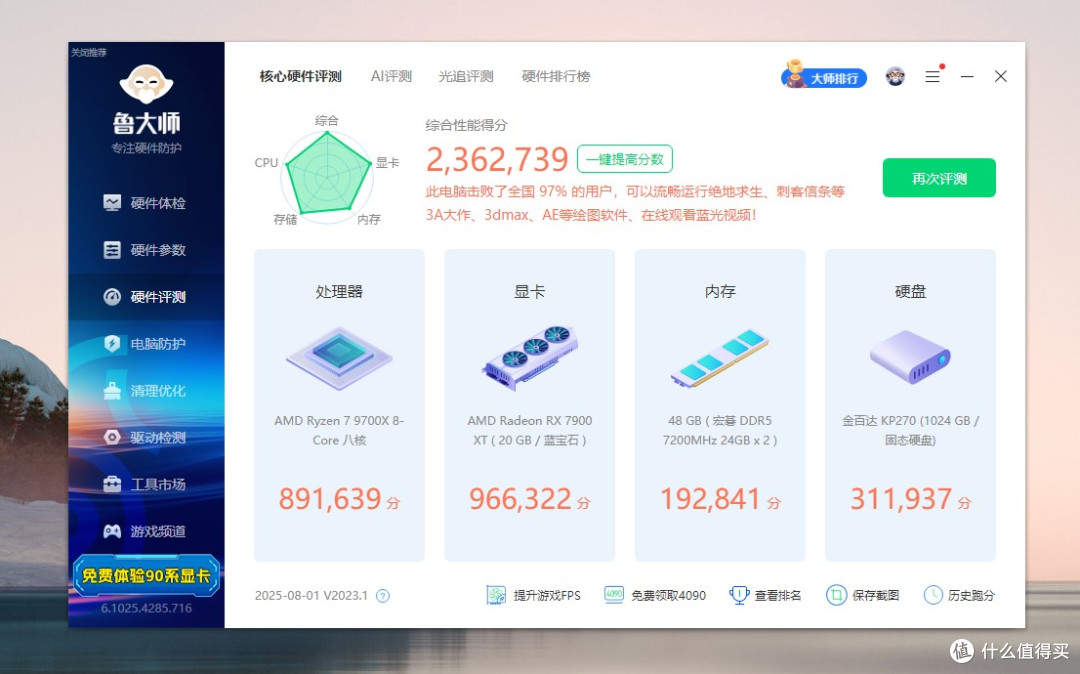
Task: Click the 免费领取4090 icon
Action: click(614, 596)
